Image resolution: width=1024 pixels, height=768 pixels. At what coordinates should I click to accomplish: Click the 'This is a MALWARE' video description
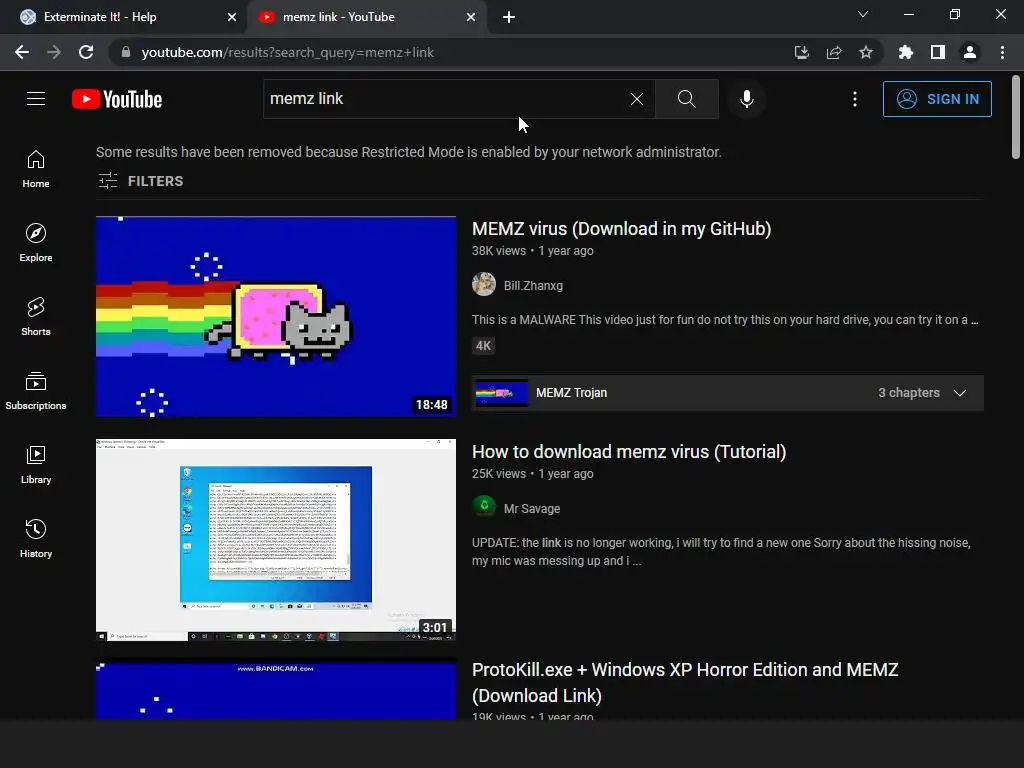point(725,319)
